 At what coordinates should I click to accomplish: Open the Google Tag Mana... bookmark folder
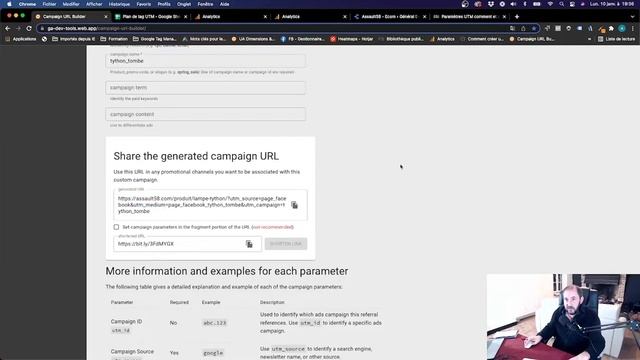pos(155,39)
